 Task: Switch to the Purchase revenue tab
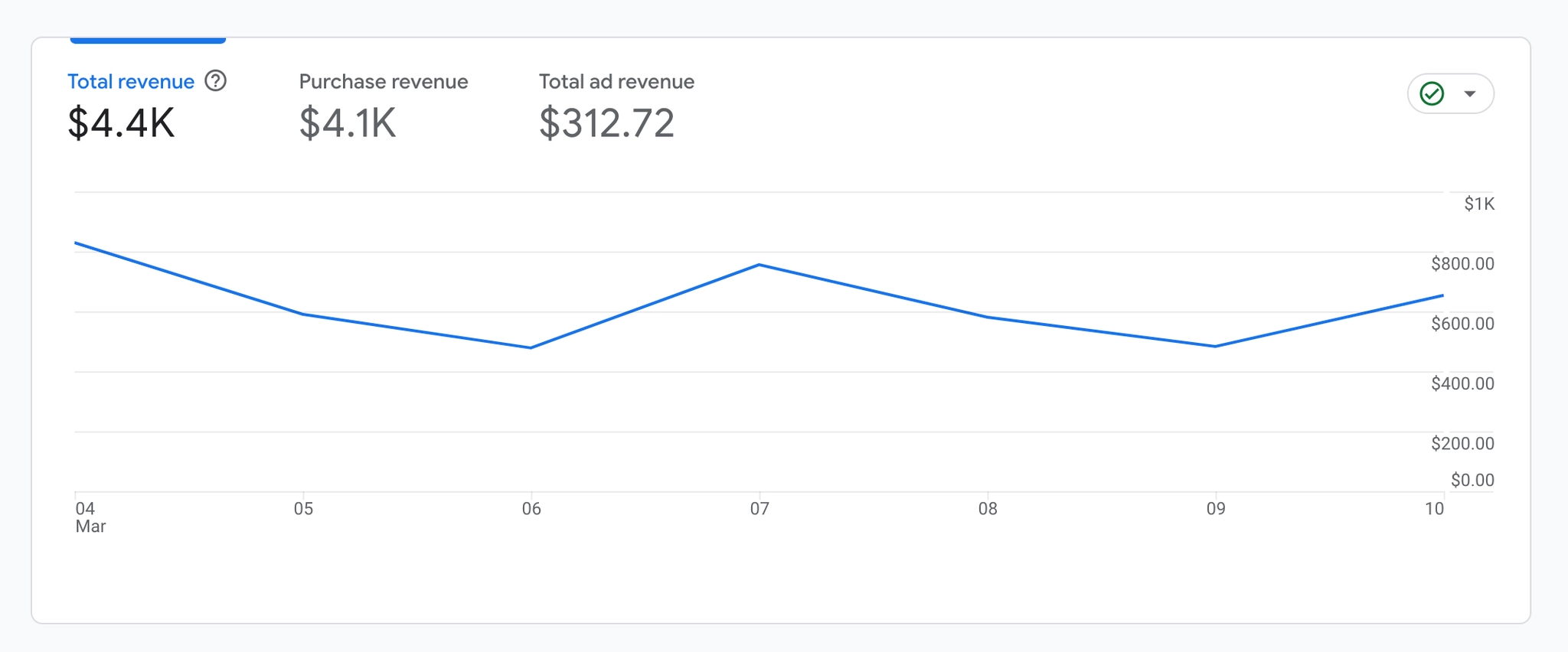383,82
